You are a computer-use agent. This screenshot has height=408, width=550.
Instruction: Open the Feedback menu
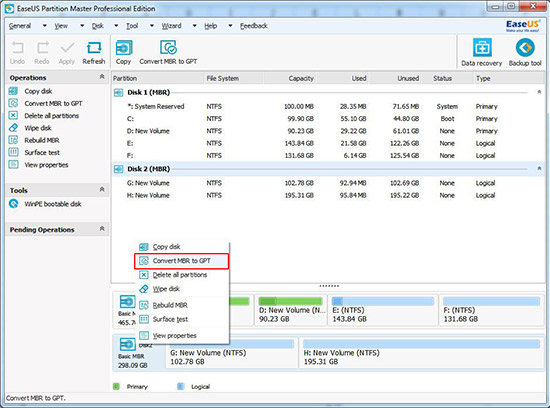[254, 26]
